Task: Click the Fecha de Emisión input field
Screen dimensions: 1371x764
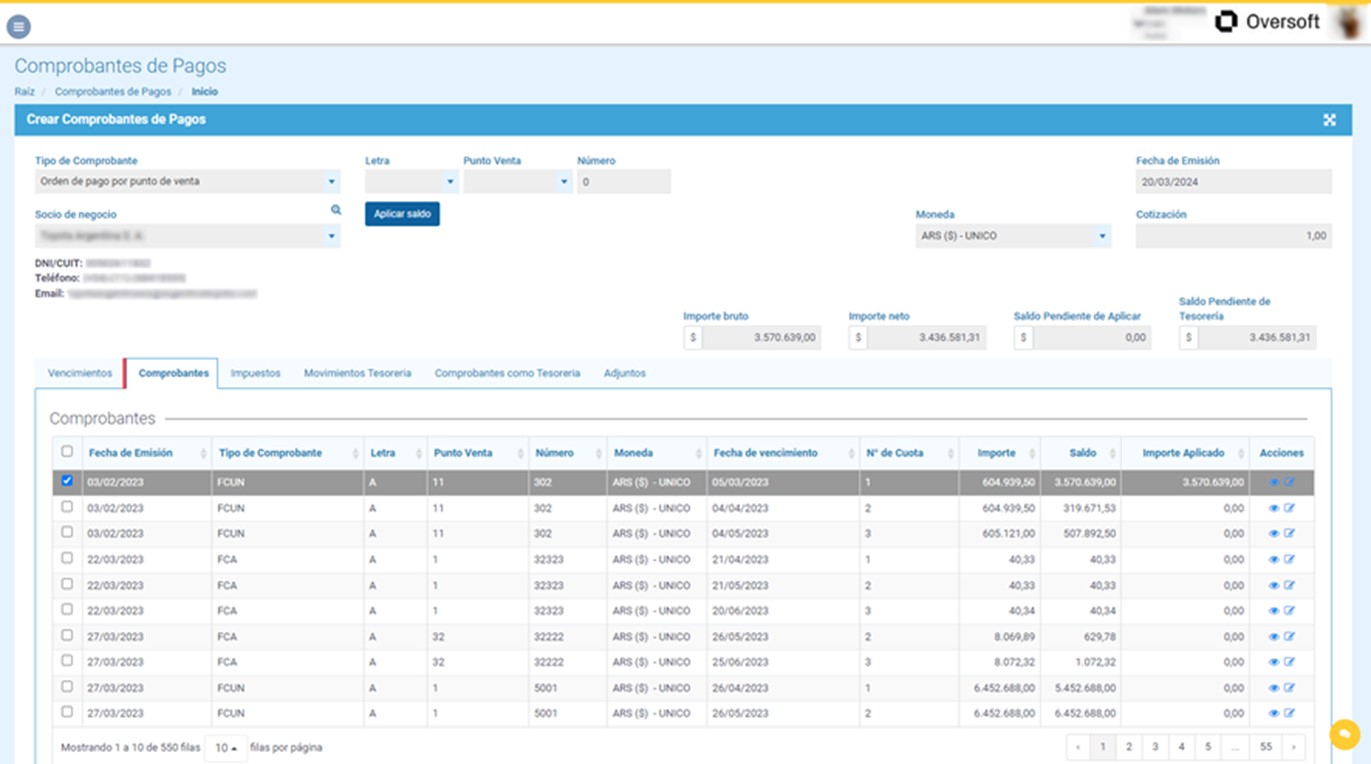Action: point(1233,182)
